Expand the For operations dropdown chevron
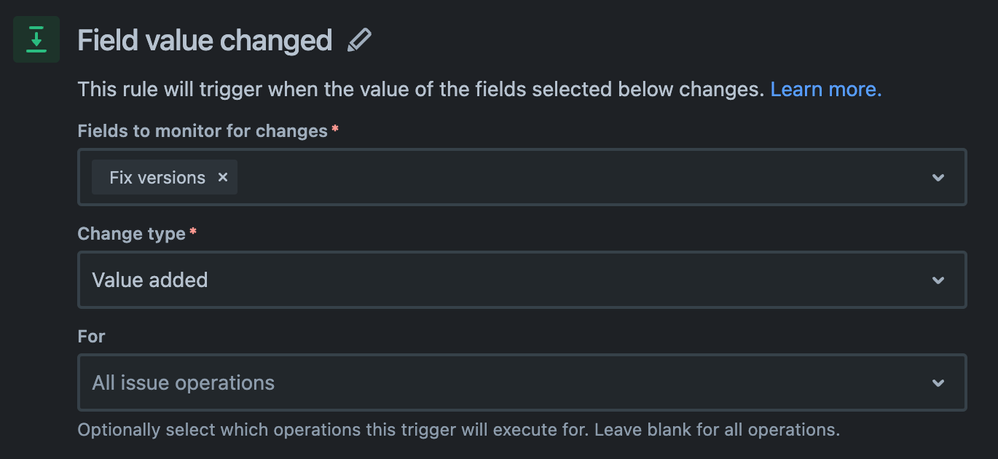Viewport: 998px width, 459px height. [938, 383]
